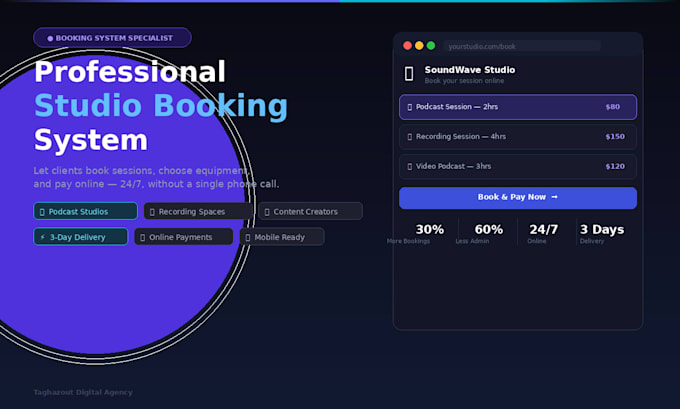
Task: Click the SoundWave Studio logo icon
Action: coord(409,74)
